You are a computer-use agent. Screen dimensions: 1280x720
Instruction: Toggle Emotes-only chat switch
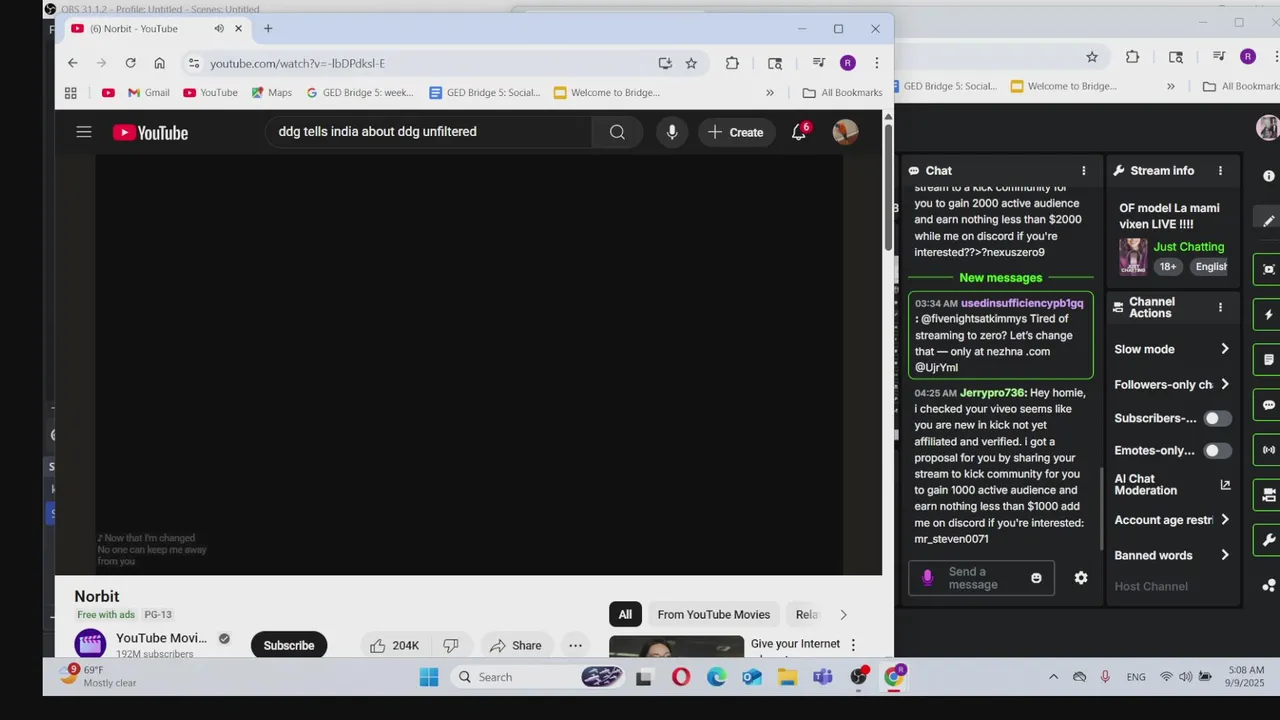click(x=1217, y=451)
